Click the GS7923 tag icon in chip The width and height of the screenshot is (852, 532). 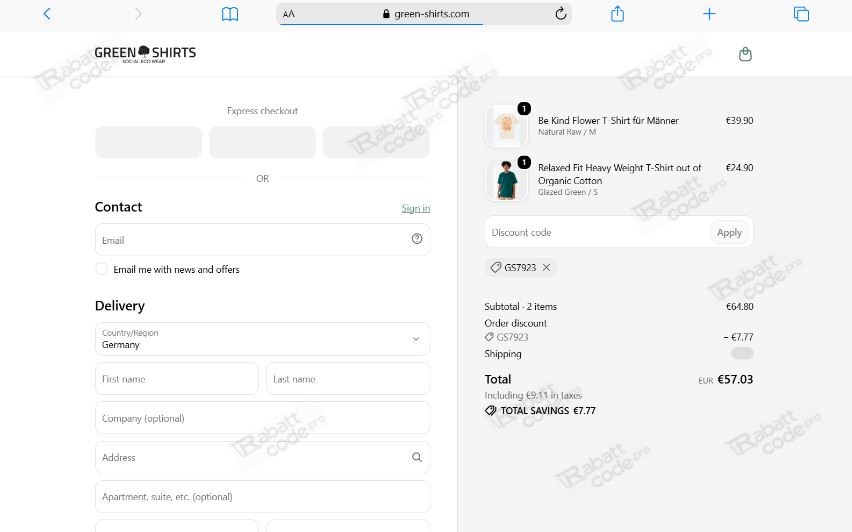496,267
